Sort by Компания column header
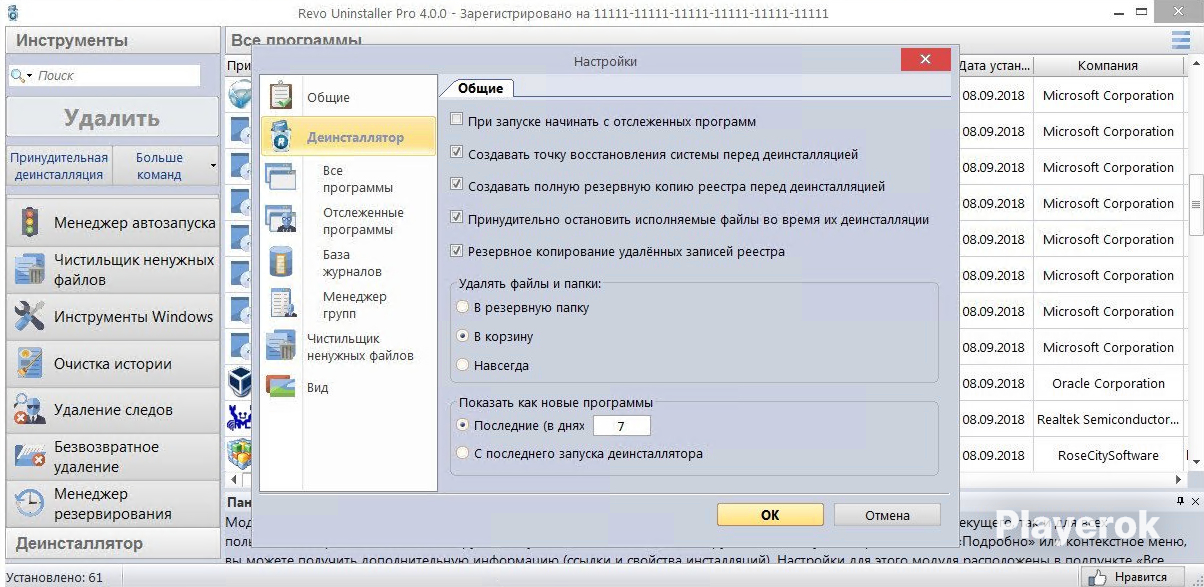Viewport: 1204px width, 587px height. [1107, 65]
